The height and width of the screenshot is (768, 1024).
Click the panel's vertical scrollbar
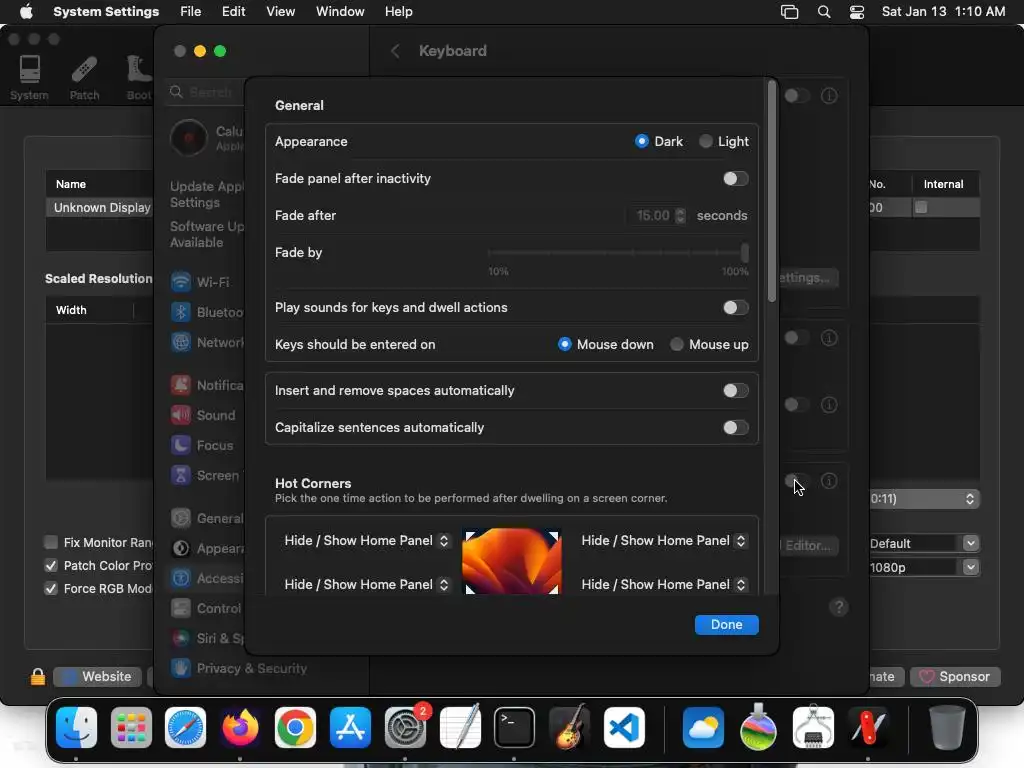click(x=773, y=192)
